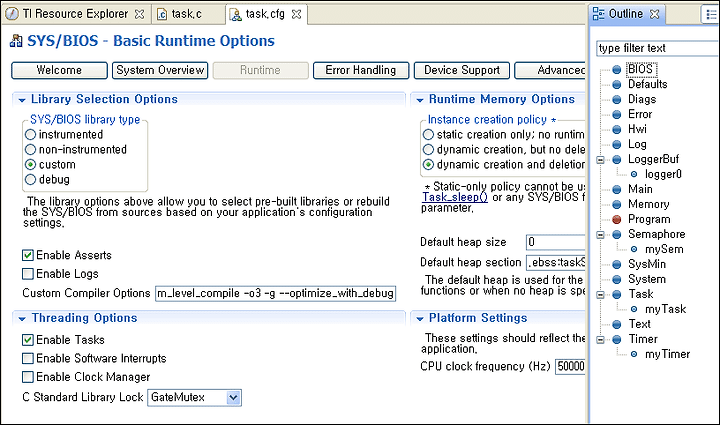The image size is (720, 425).
Task: Click the Log module icon in Outline
Action: click(617, 145)
